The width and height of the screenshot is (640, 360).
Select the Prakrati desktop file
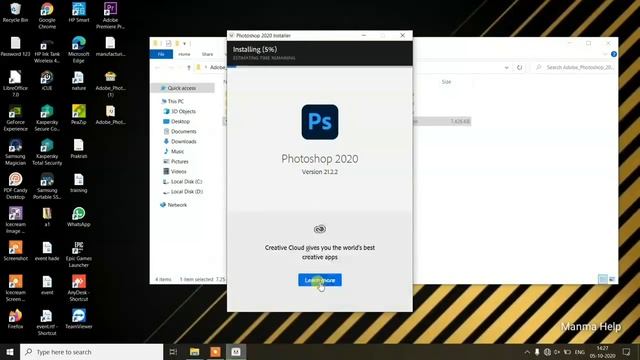point(79,149)
